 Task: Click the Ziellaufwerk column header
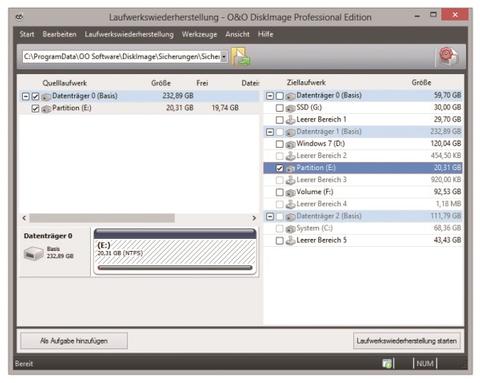click(x=306, y=82)
